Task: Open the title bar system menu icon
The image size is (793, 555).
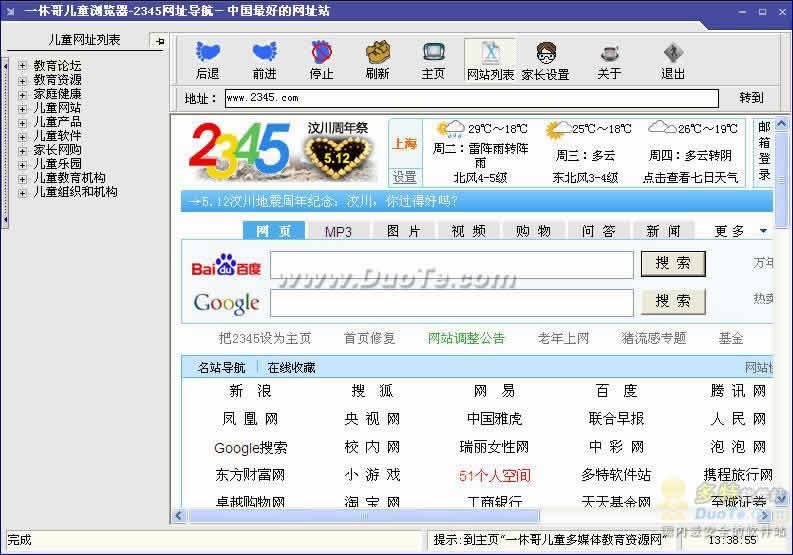Action: (x=11, y=11)
